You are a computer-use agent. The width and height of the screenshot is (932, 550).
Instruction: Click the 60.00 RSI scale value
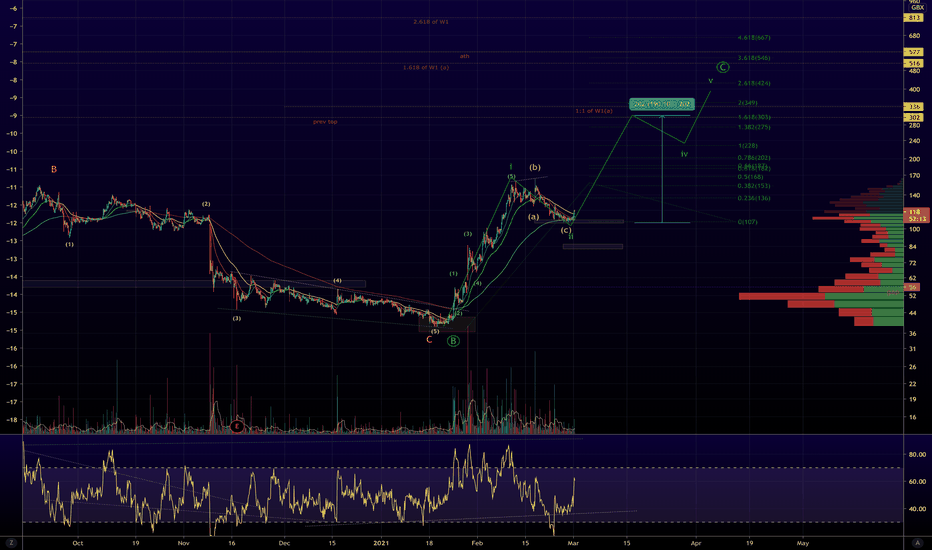[x=917, y=482]
